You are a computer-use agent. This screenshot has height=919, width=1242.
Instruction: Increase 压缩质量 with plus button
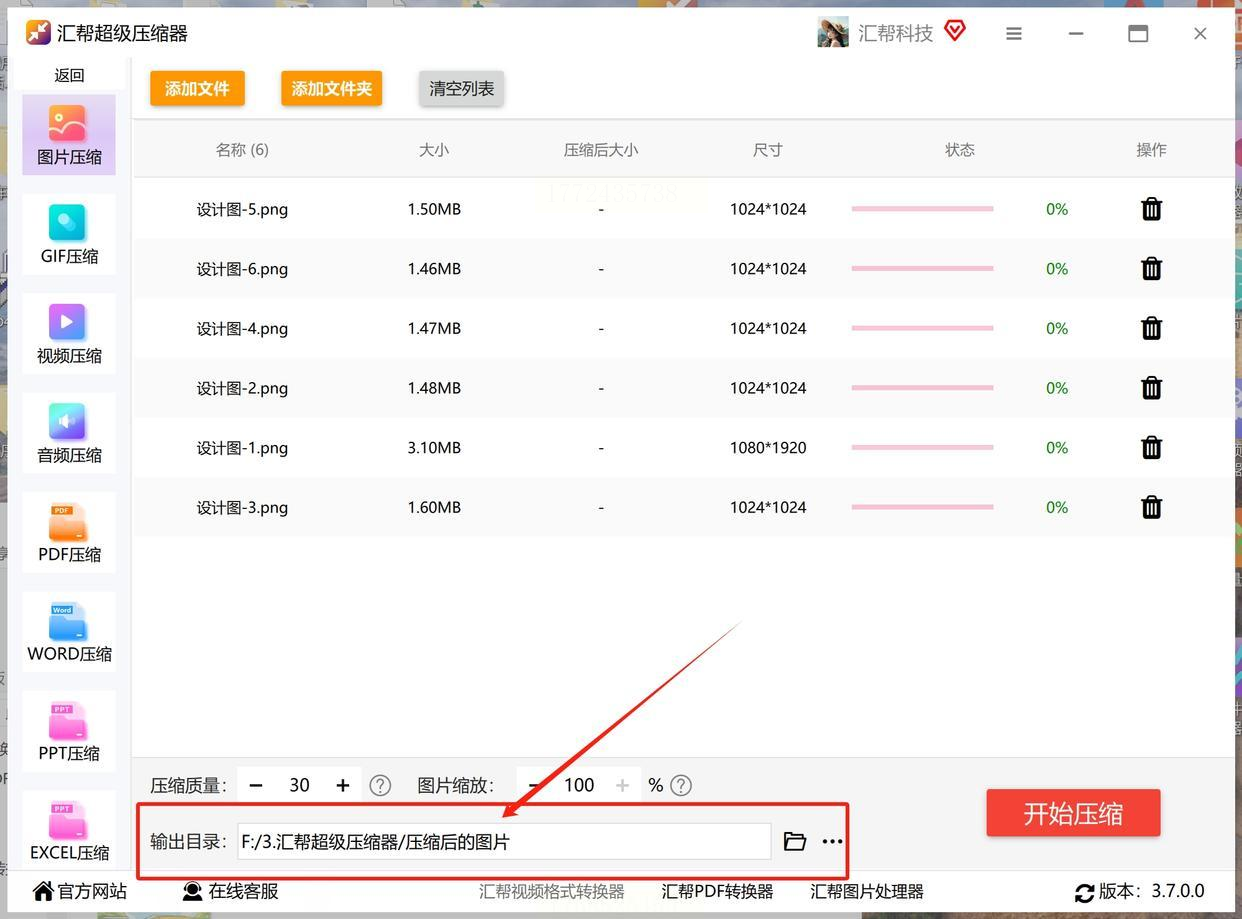(343, 786)
